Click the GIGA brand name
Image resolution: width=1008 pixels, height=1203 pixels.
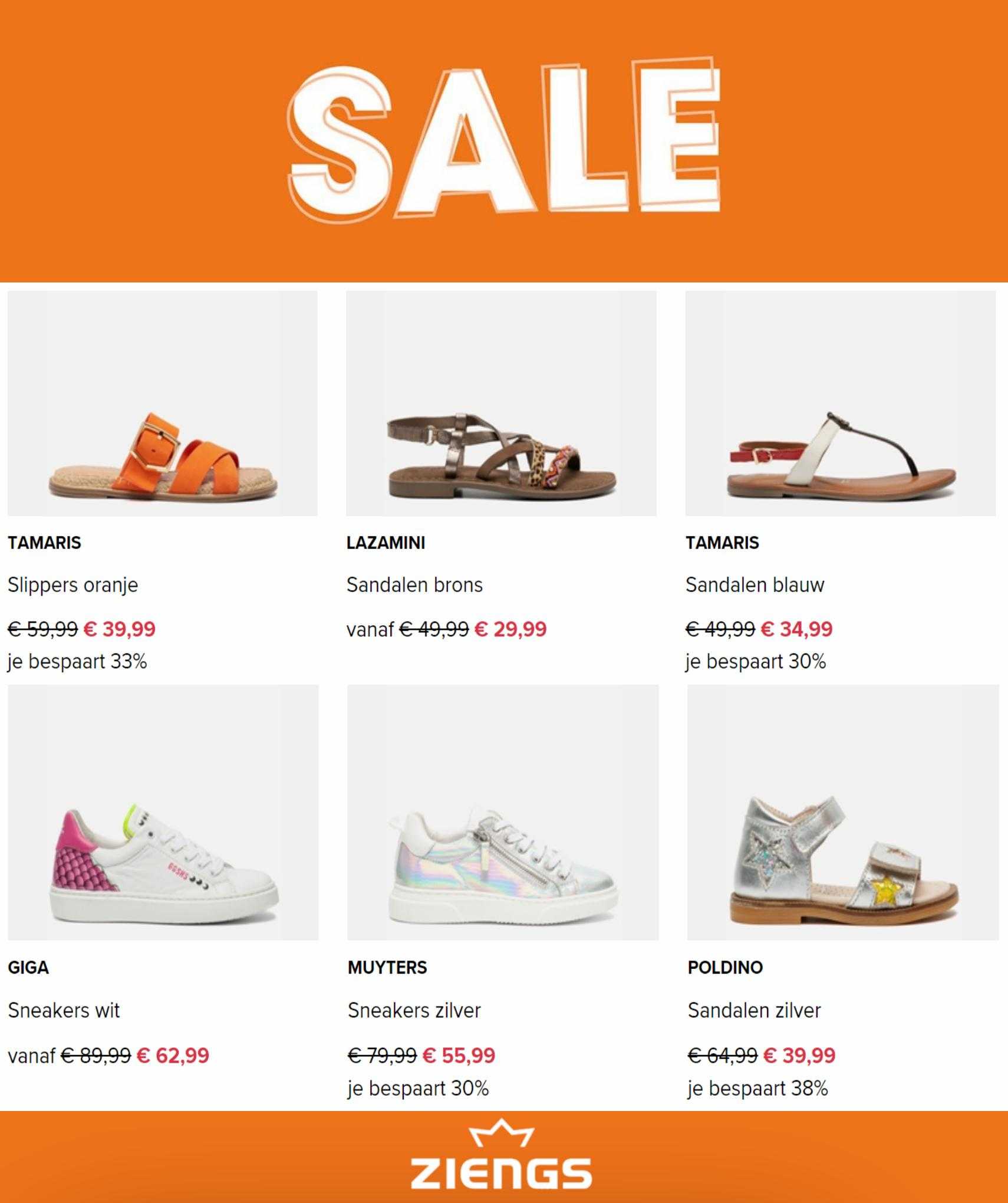pos(28,968)
